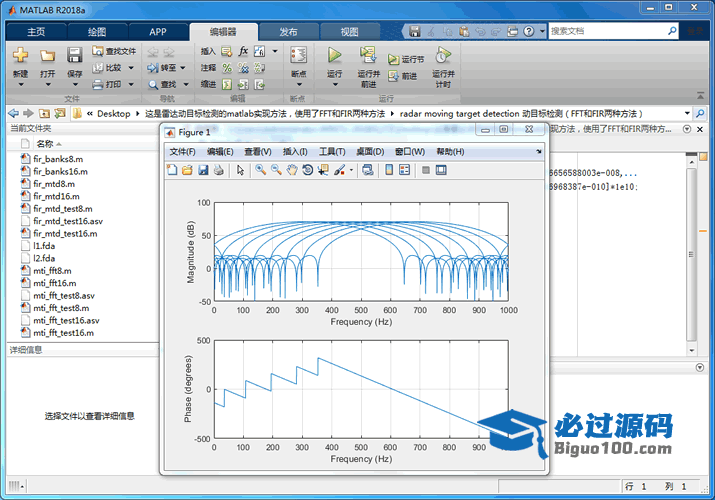This screenshot has width=715, height=500.
Task: Click the Name (名称) column header
Action: (x=45, y=144)
